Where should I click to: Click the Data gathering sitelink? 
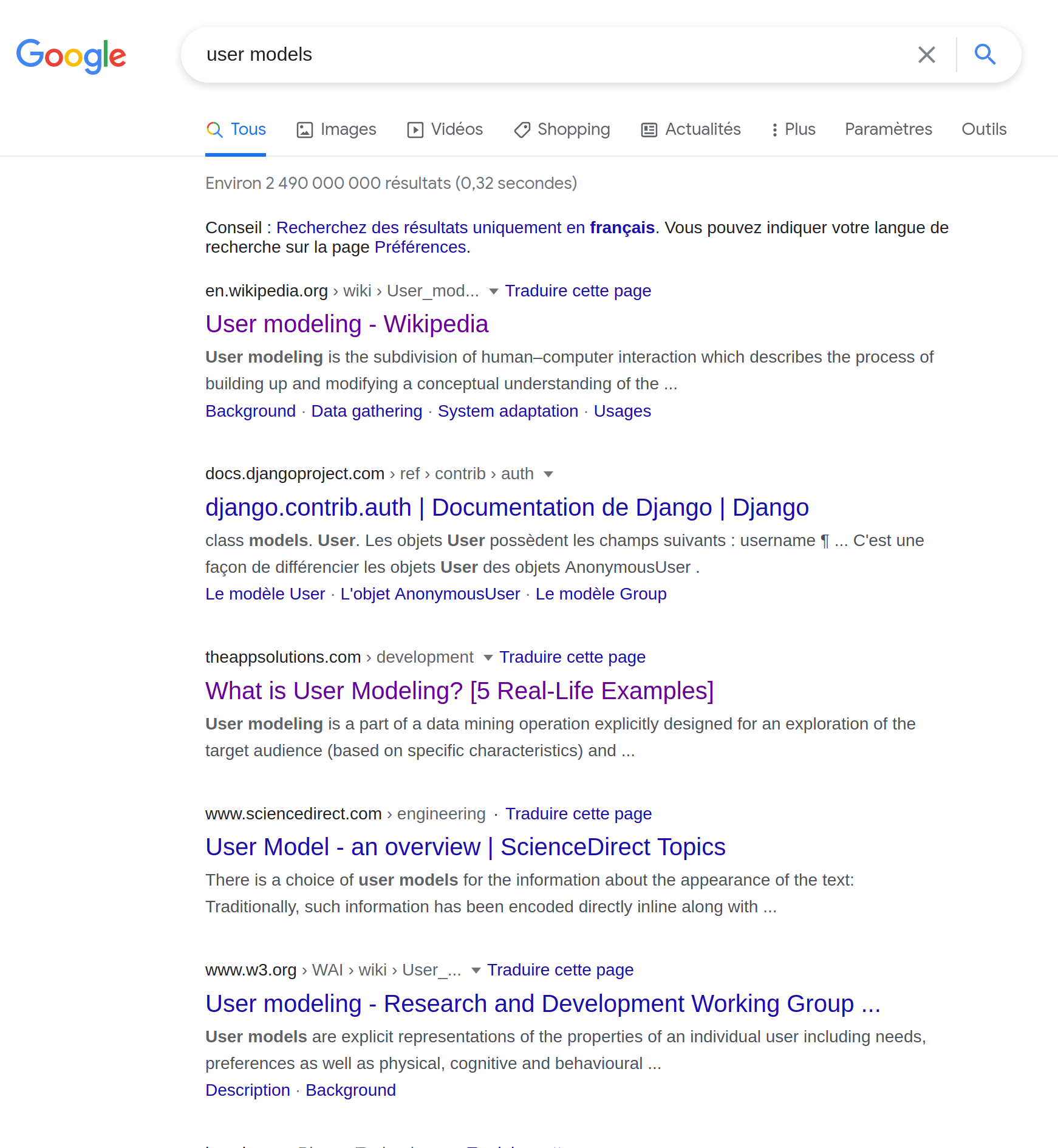pyautogui.click(x=366, y=411)
